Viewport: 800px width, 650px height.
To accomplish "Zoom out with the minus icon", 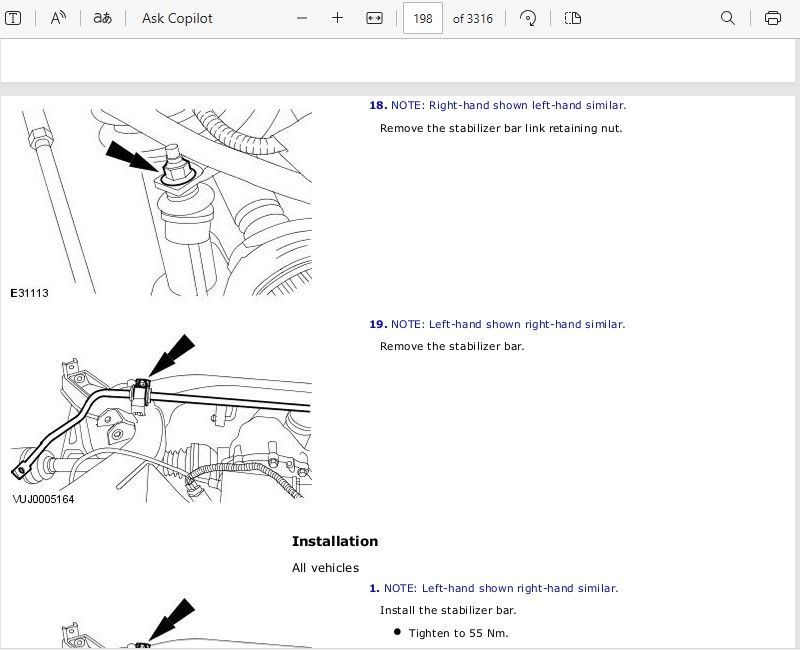I will (303, 18).
